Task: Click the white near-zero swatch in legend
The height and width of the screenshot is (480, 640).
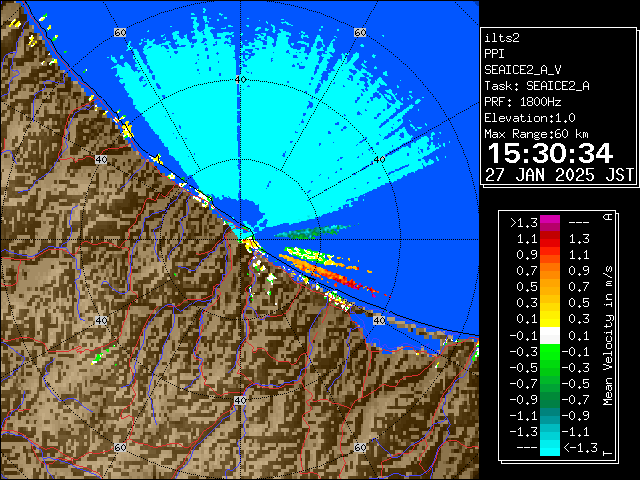Action: [x=550, y=336]
